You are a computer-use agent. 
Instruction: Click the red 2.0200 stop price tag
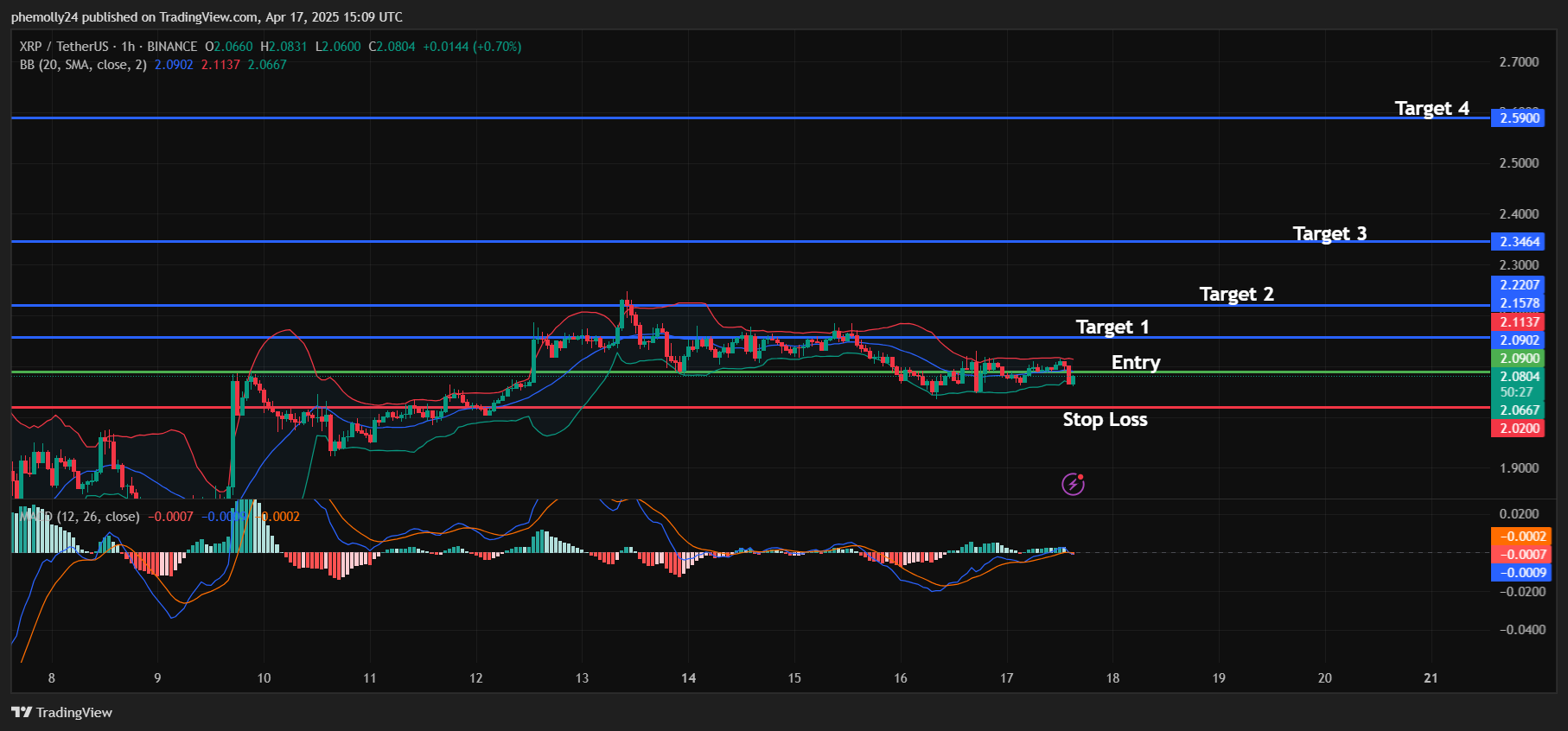click(x=1519, y=429)
